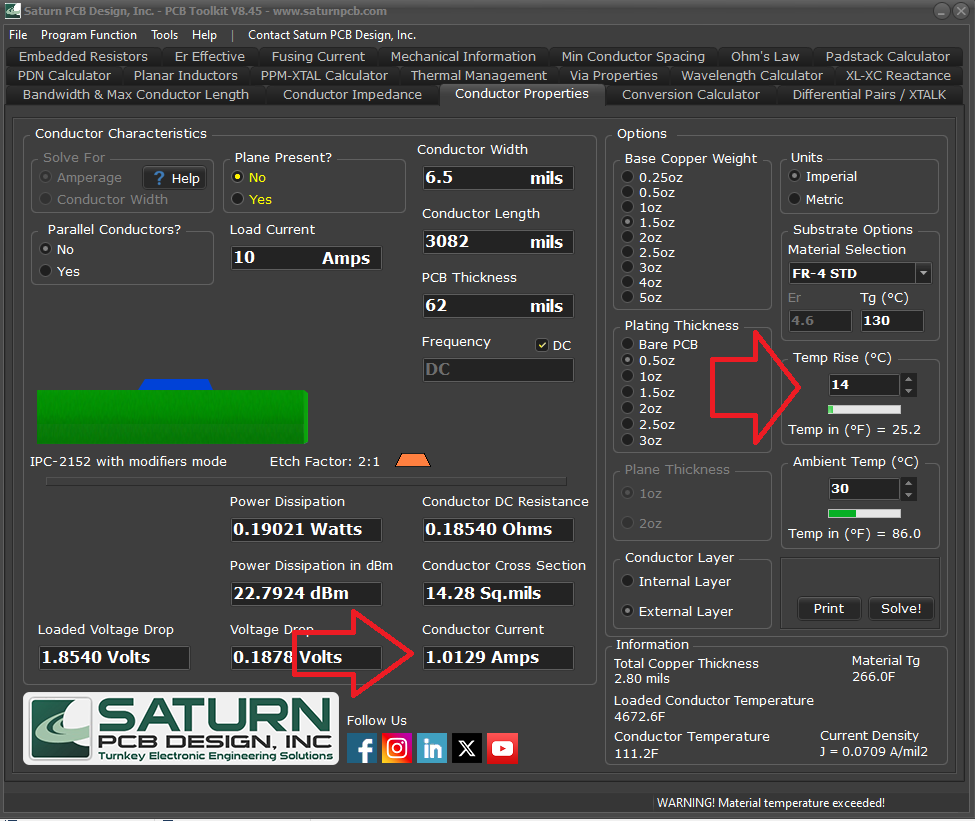Click the orange etch factor trapezoid icon
The image size is (975, 821).
click(413, 461)
